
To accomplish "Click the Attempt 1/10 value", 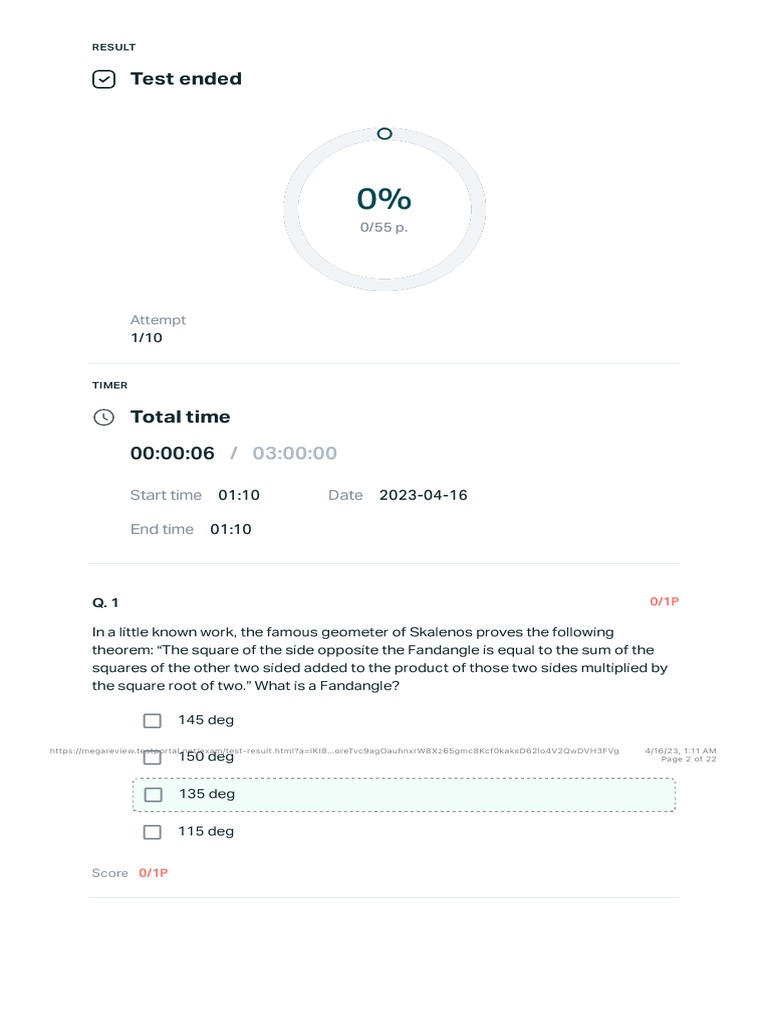I will pos(146,338).
